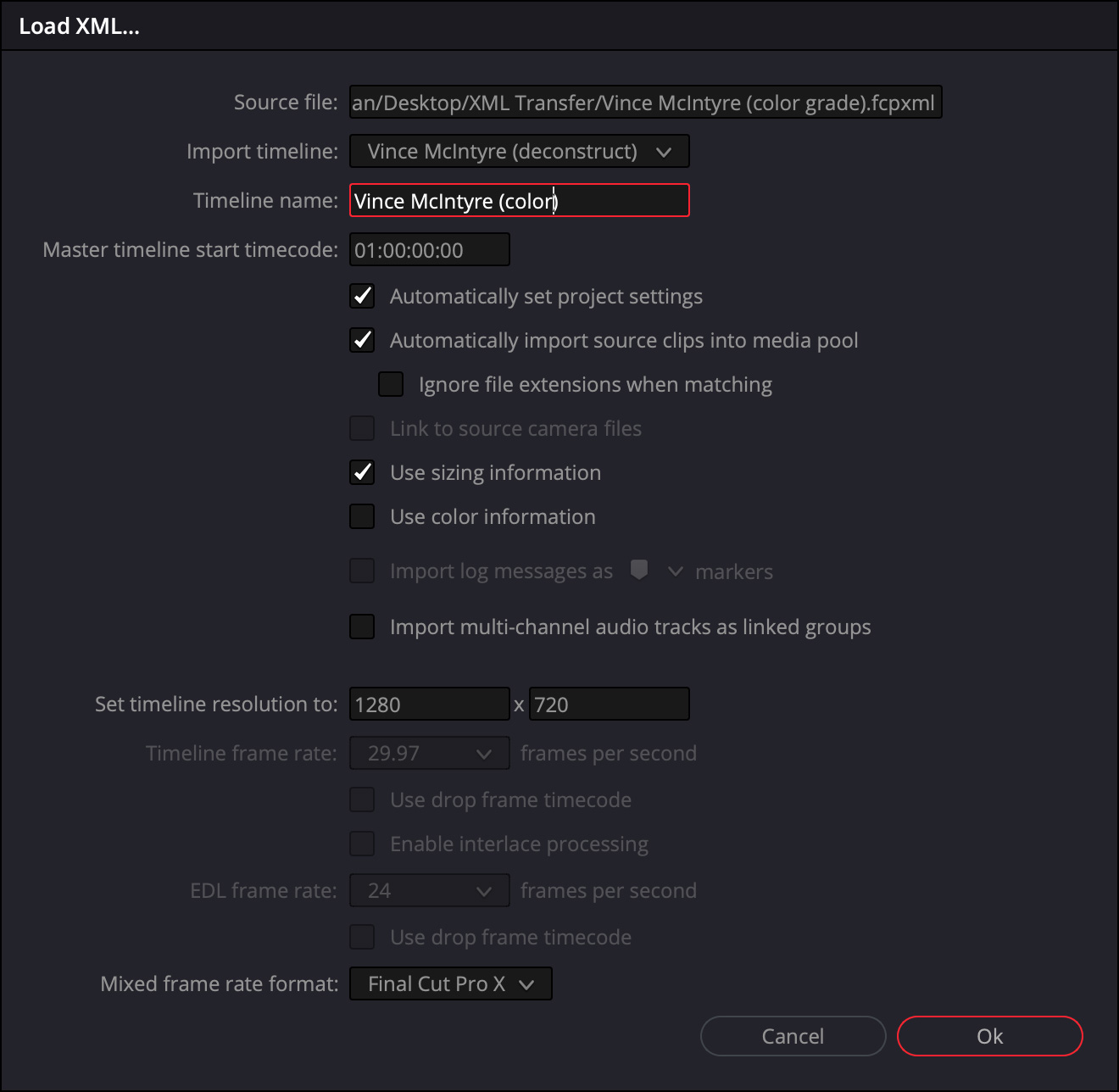Expand Mixed frame rate format dropdown
This screenshot has width=1119, height=1092.
pos(450,983)
